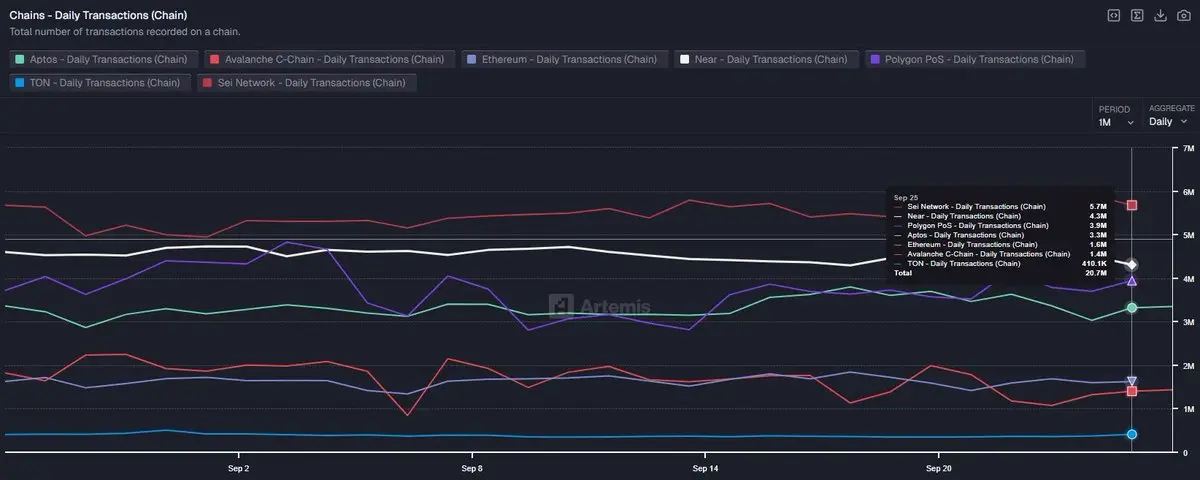
Task: Click the sigma formula icon
Action: click(x=1137, y=15)
